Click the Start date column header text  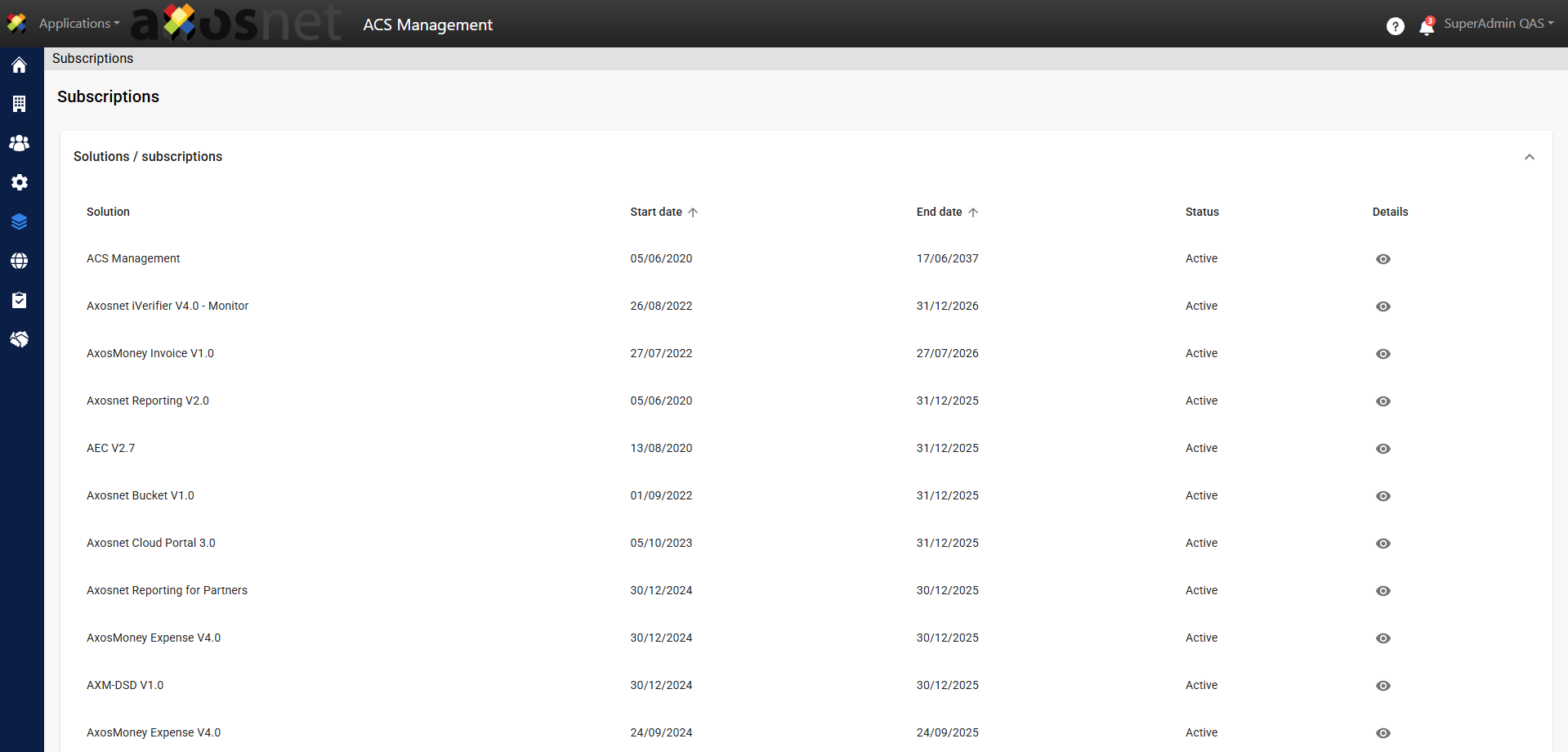pyautogui.click(x=656, y=212)
